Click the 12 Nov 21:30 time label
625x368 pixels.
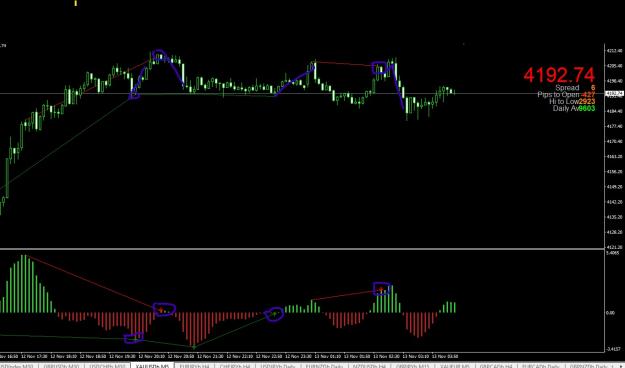pyautogui.click(x=210, y=356)
